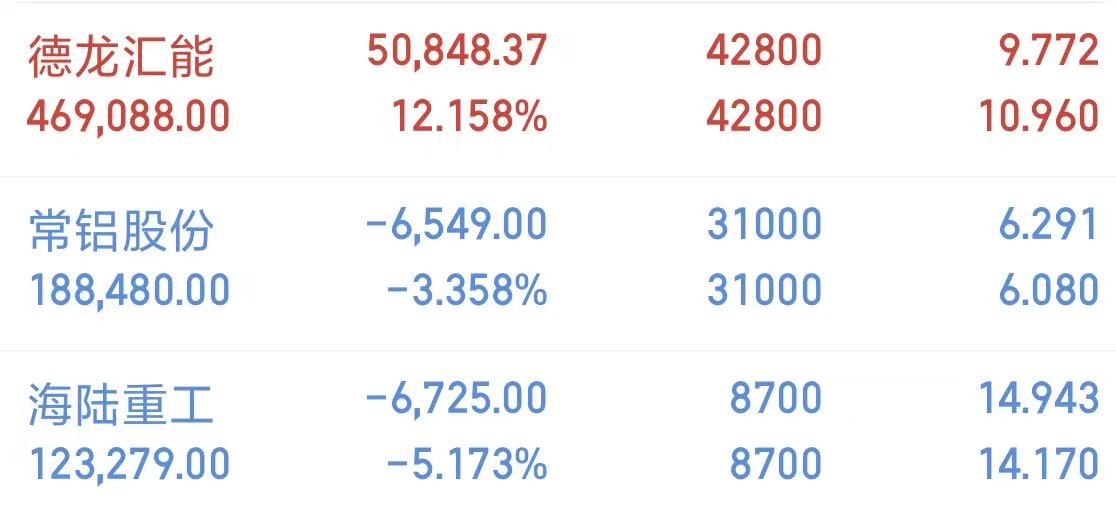Select 海陆重工 current price 14.170
1116x518 pixels.
[x=1039, y=465]
